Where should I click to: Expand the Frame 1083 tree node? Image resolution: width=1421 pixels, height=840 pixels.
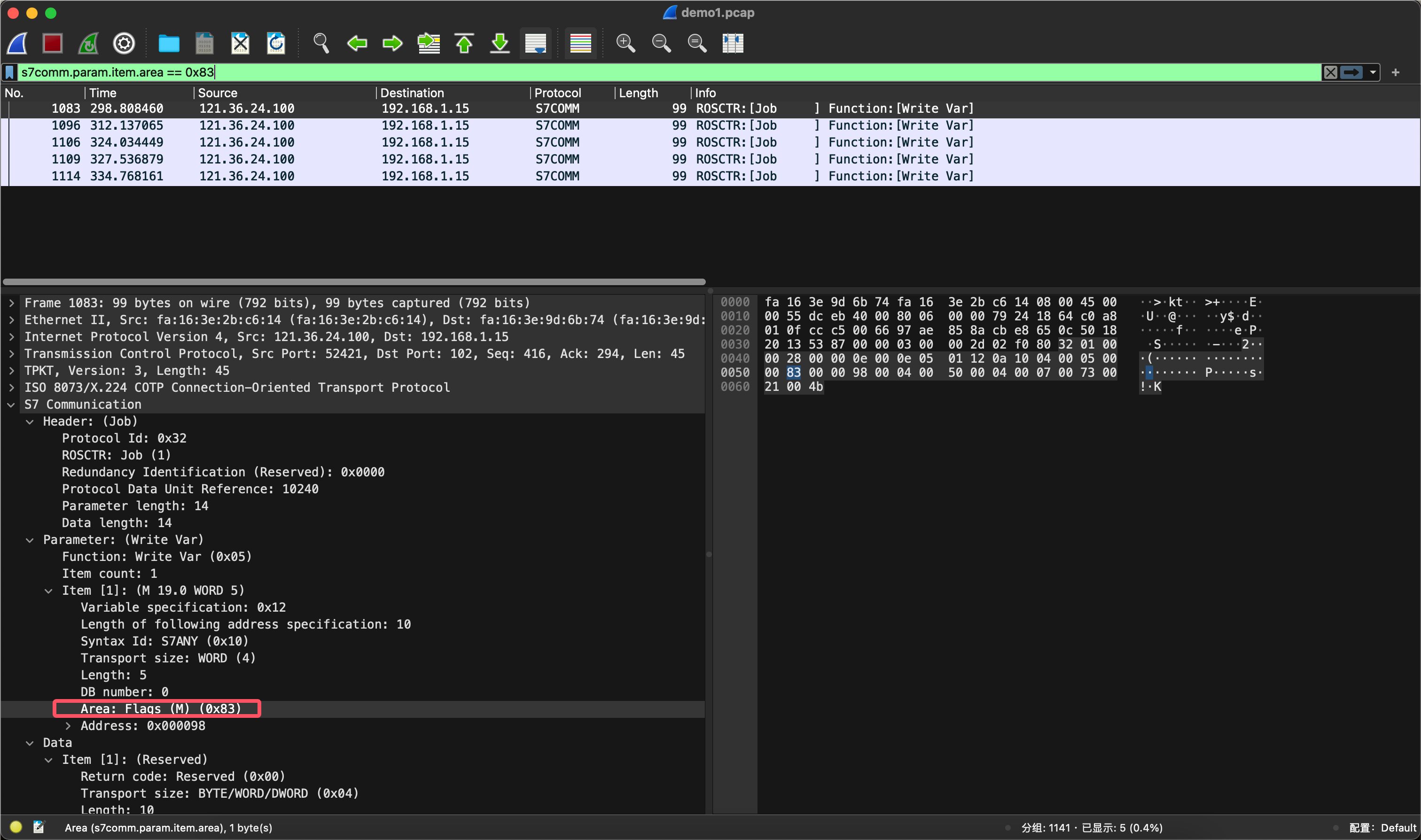tap(11, 303)
